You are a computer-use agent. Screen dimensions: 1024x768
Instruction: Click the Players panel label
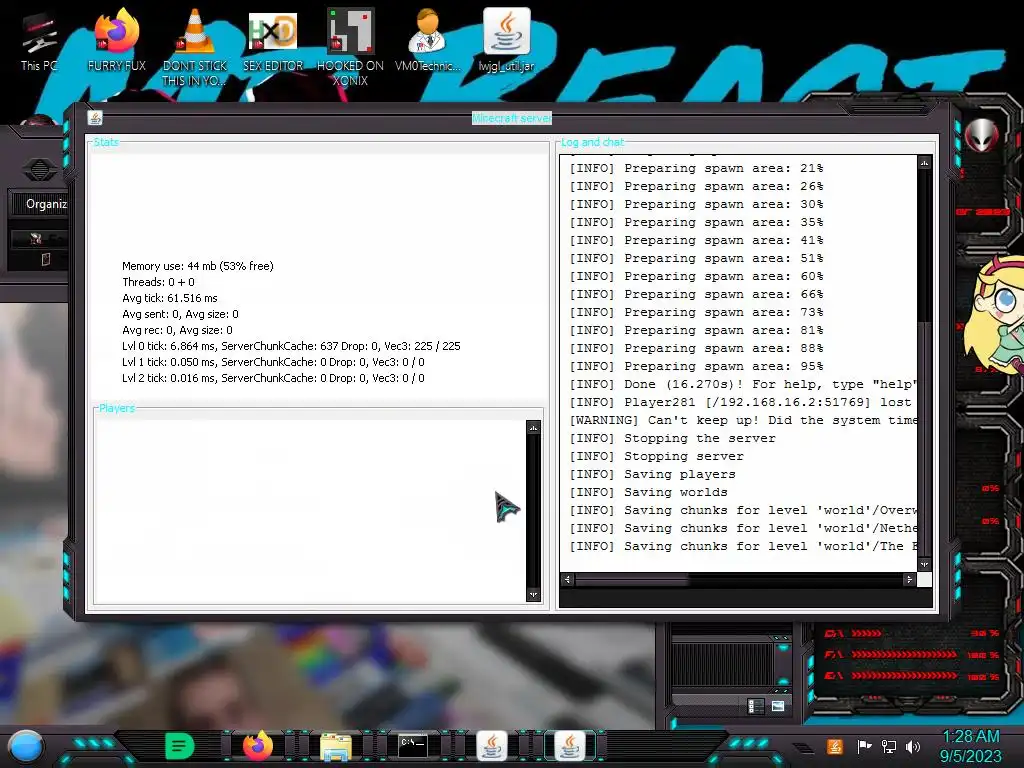(117, 408)
